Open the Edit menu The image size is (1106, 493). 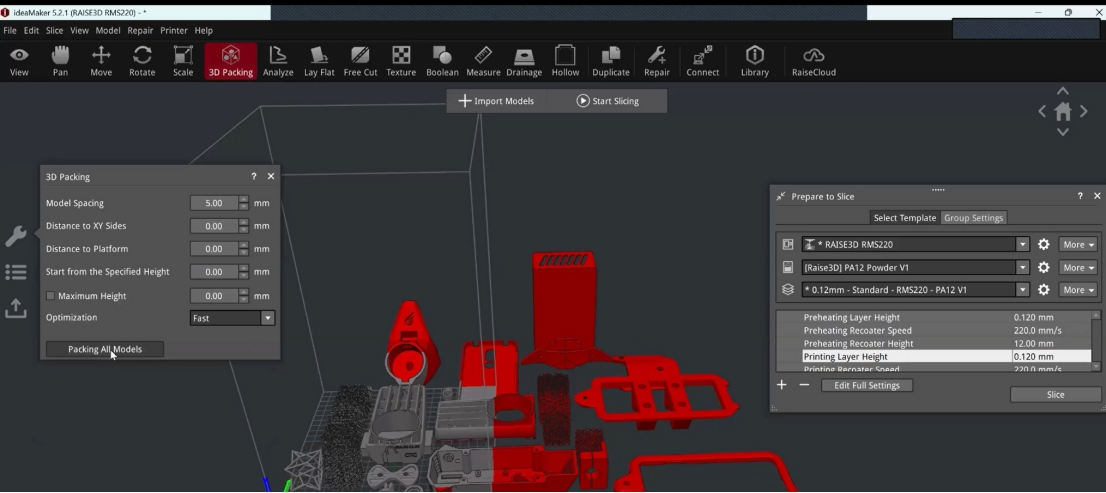31,30
